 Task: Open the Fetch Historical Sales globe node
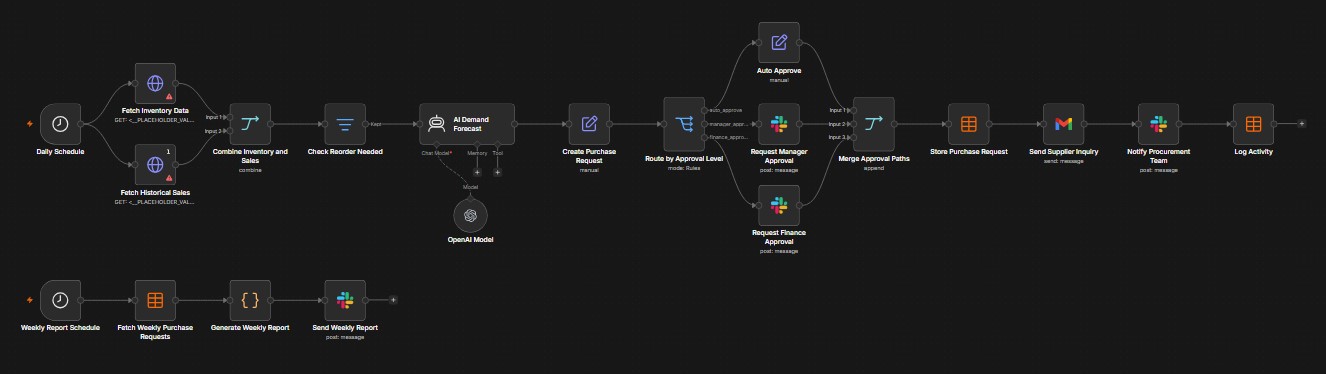coord(155,164)
